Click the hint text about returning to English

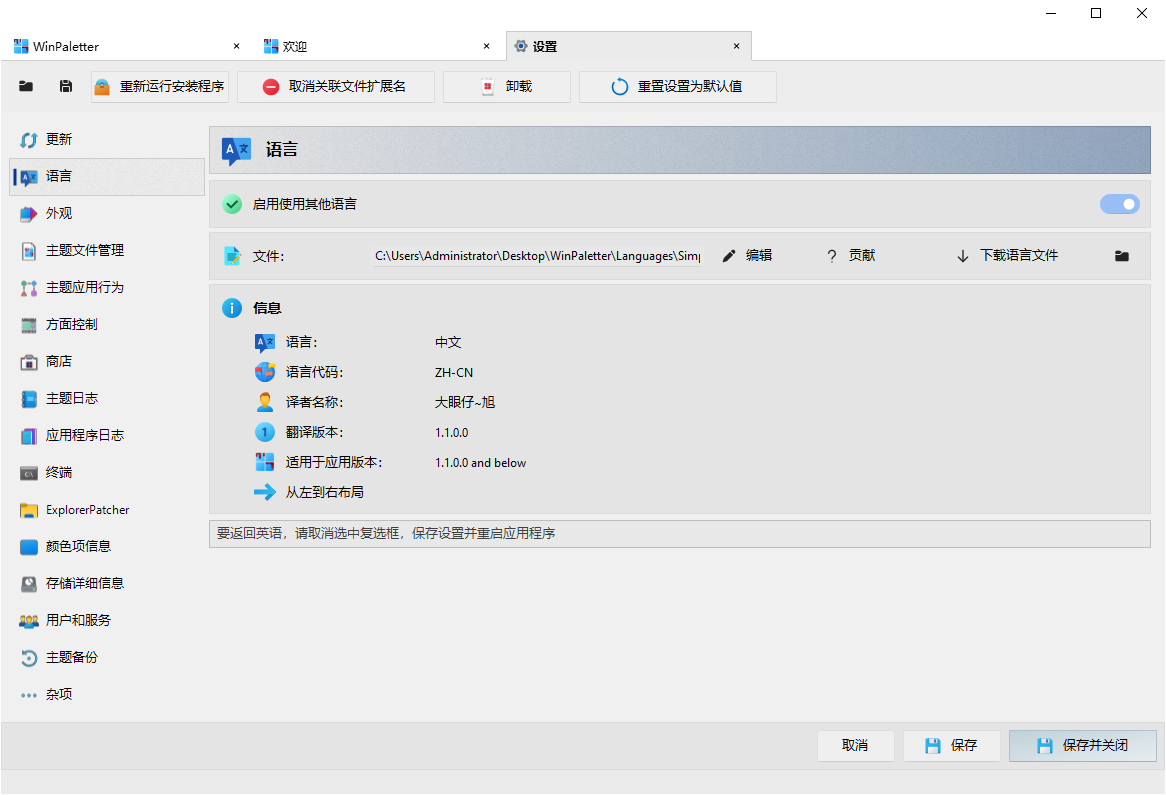pos(386,533)
